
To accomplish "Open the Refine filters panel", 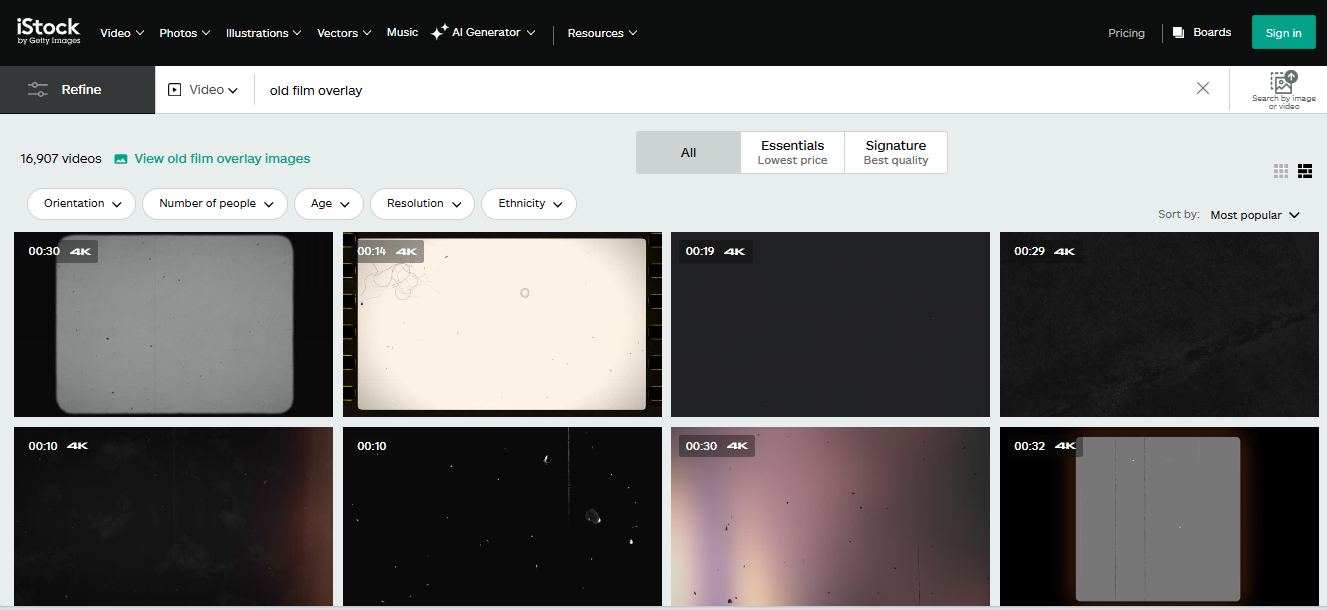I will coord(77,89).
